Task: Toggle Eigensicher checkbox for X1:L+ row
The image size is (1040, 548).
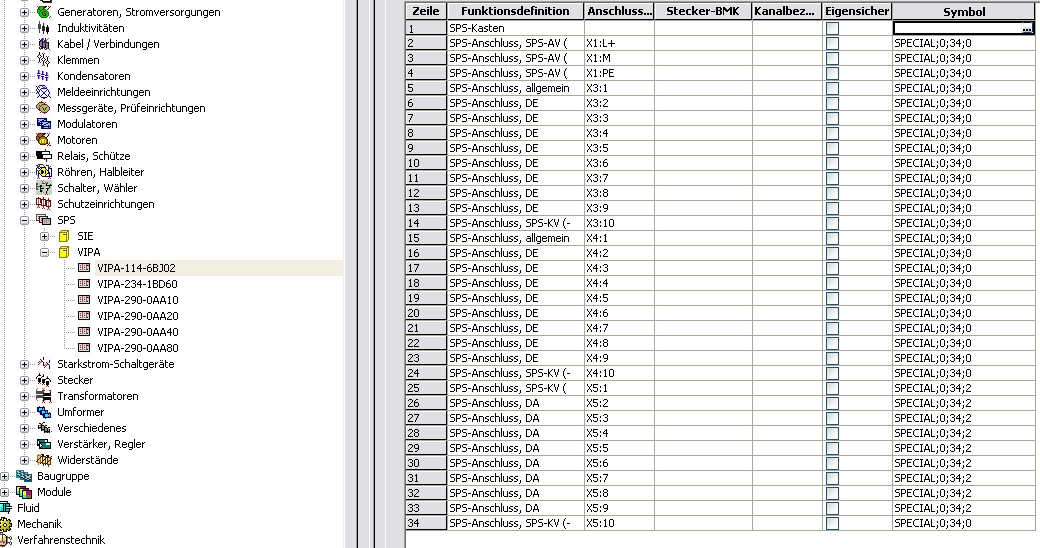Action: [832, 43]
